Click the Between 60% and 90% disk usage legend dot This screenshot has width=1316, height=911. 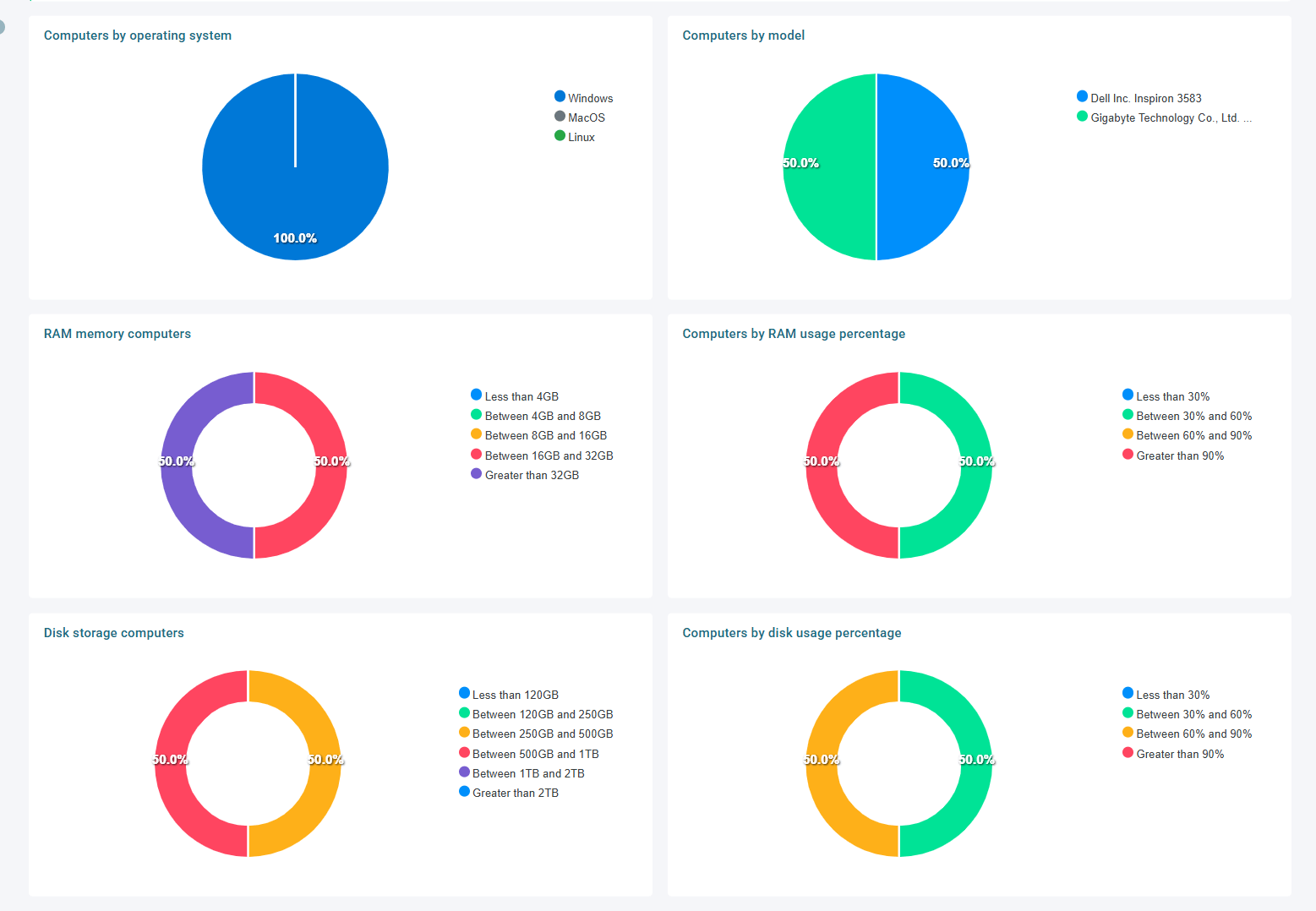pos(1128,733)
